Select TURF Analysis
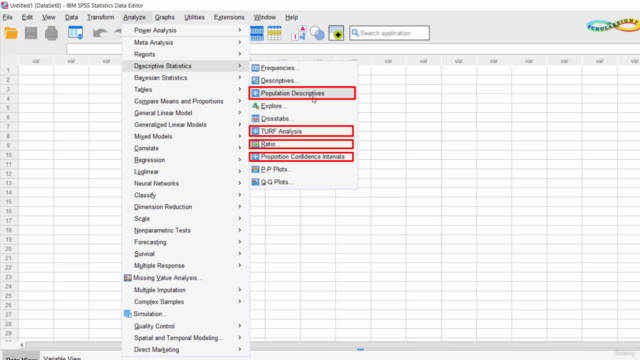Image resolution: width=640 pixels, height=360 pixels. point(301,131)
